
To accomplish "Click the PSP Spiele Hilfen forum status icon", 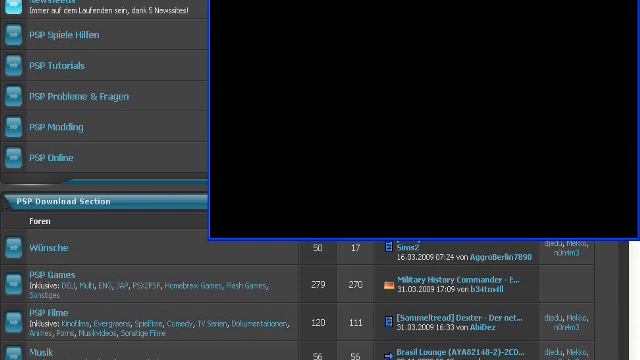I will (x=13, y=35).
